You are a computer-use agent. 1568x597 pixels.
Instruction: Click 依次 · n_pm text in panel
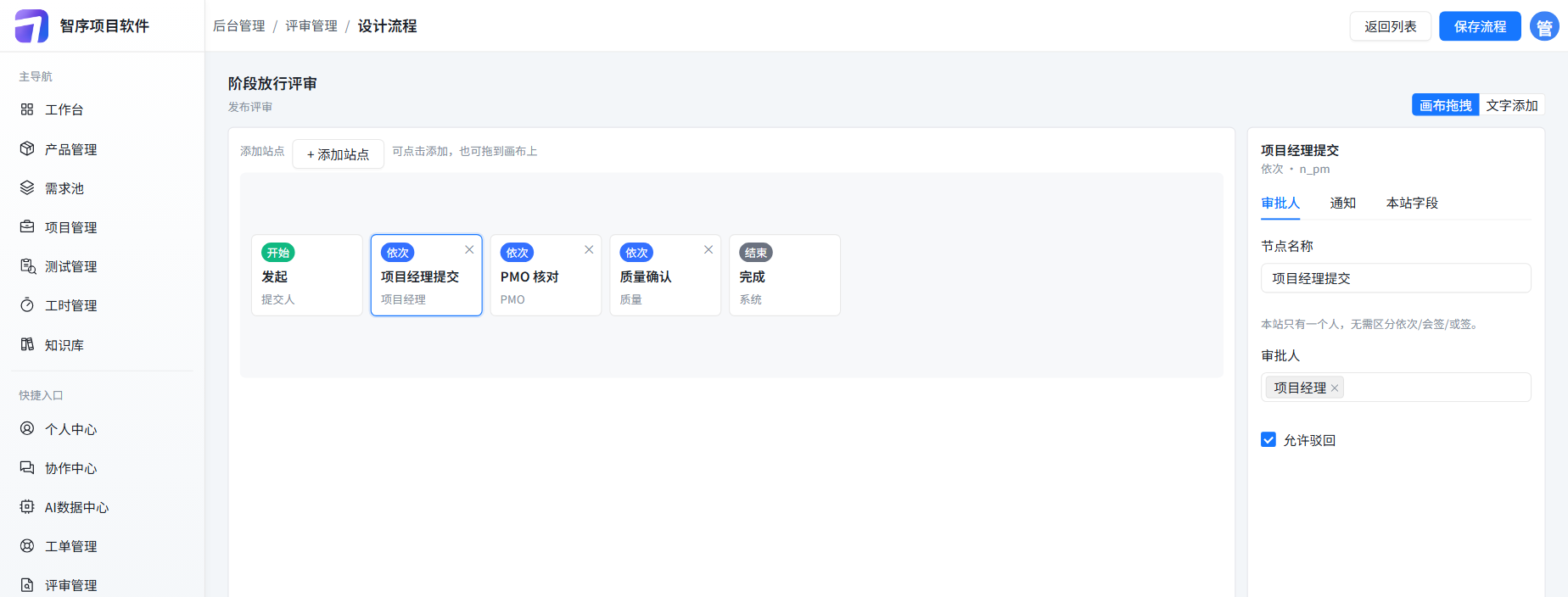(x=1296, y=170)
